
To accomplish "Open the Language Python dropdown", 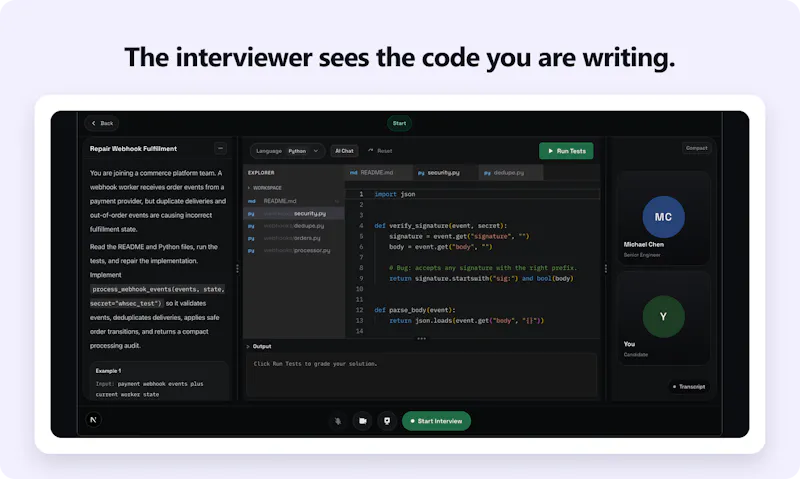I will click(x=287, y=151).
